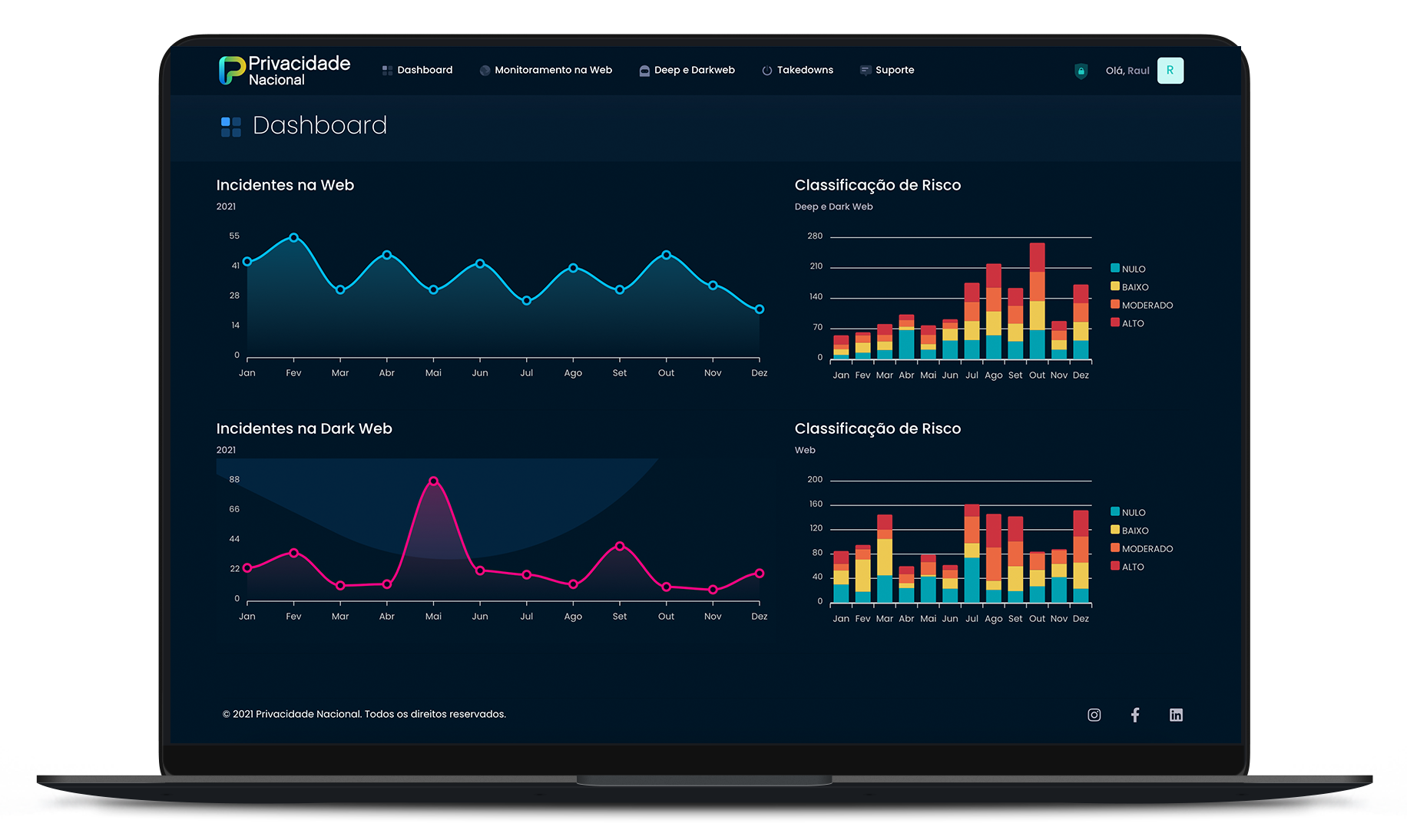The width and height of the screenshot is (1407, 840).
Task: Click the Dashboard grid icon beside title
Action: tap(230, 127)
